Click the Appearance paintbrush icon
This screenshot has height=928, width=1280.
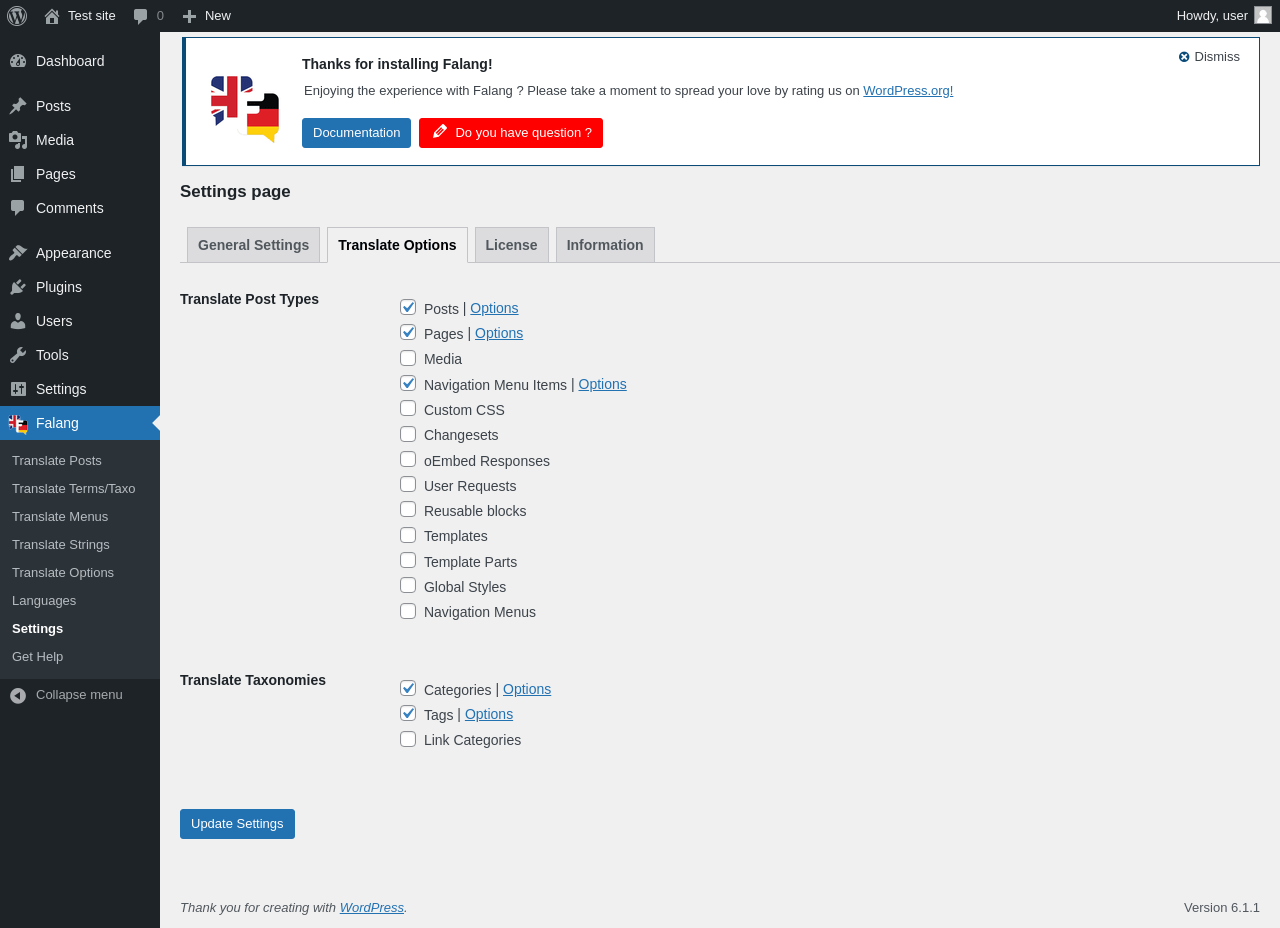[18, 253]
